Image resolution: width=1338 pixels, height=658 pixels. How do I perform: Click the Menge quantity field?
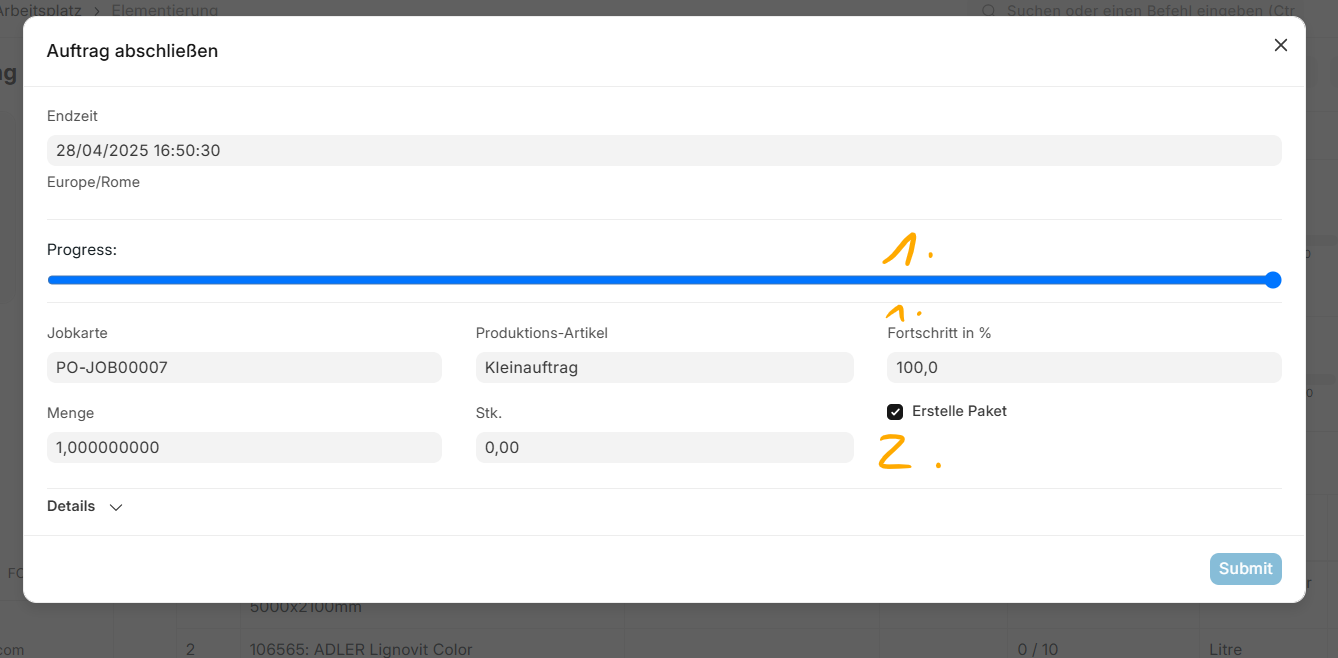click(244, 447)
